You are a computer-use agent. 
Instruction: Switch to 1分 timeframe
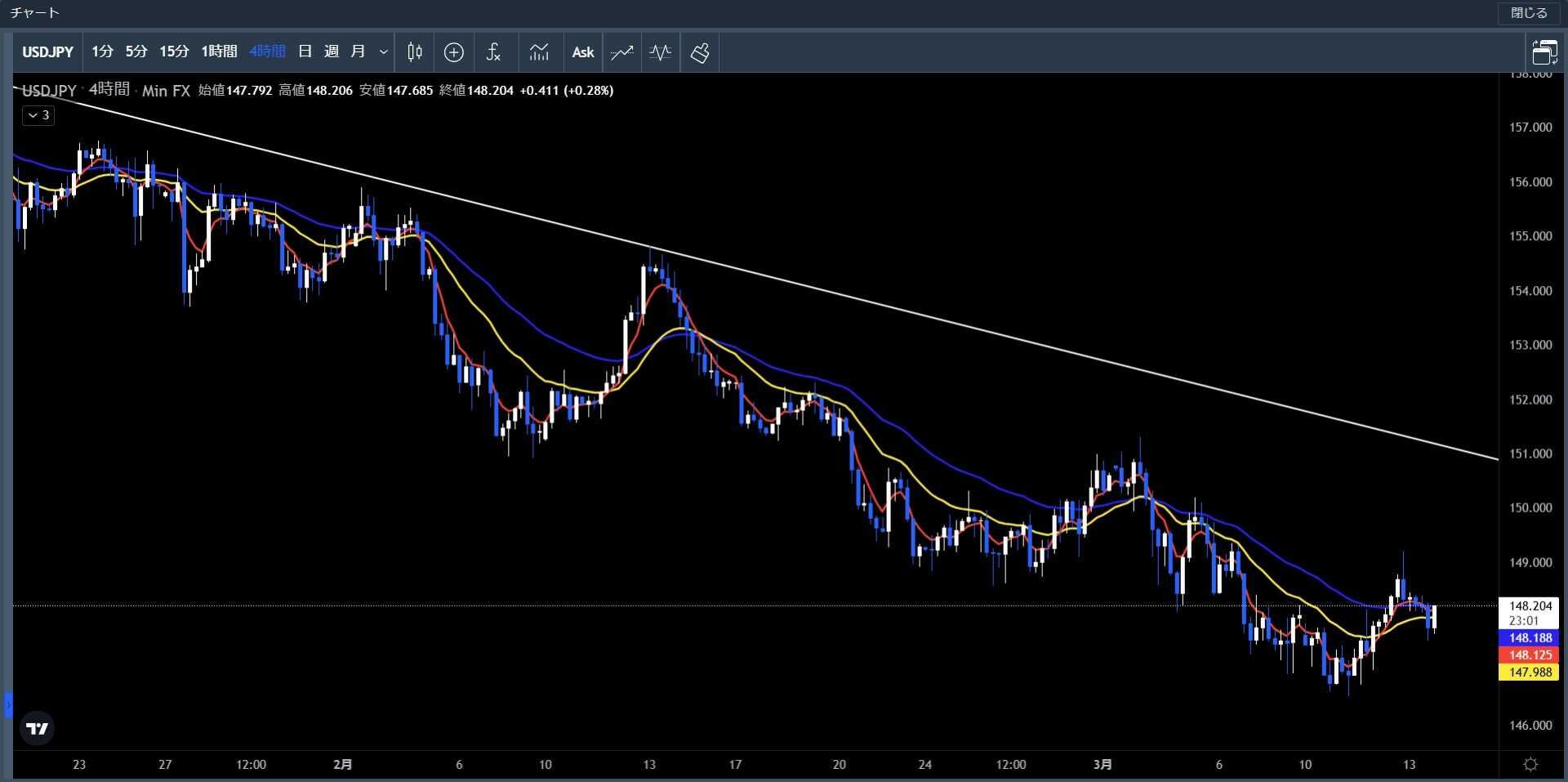click(102, 51)
